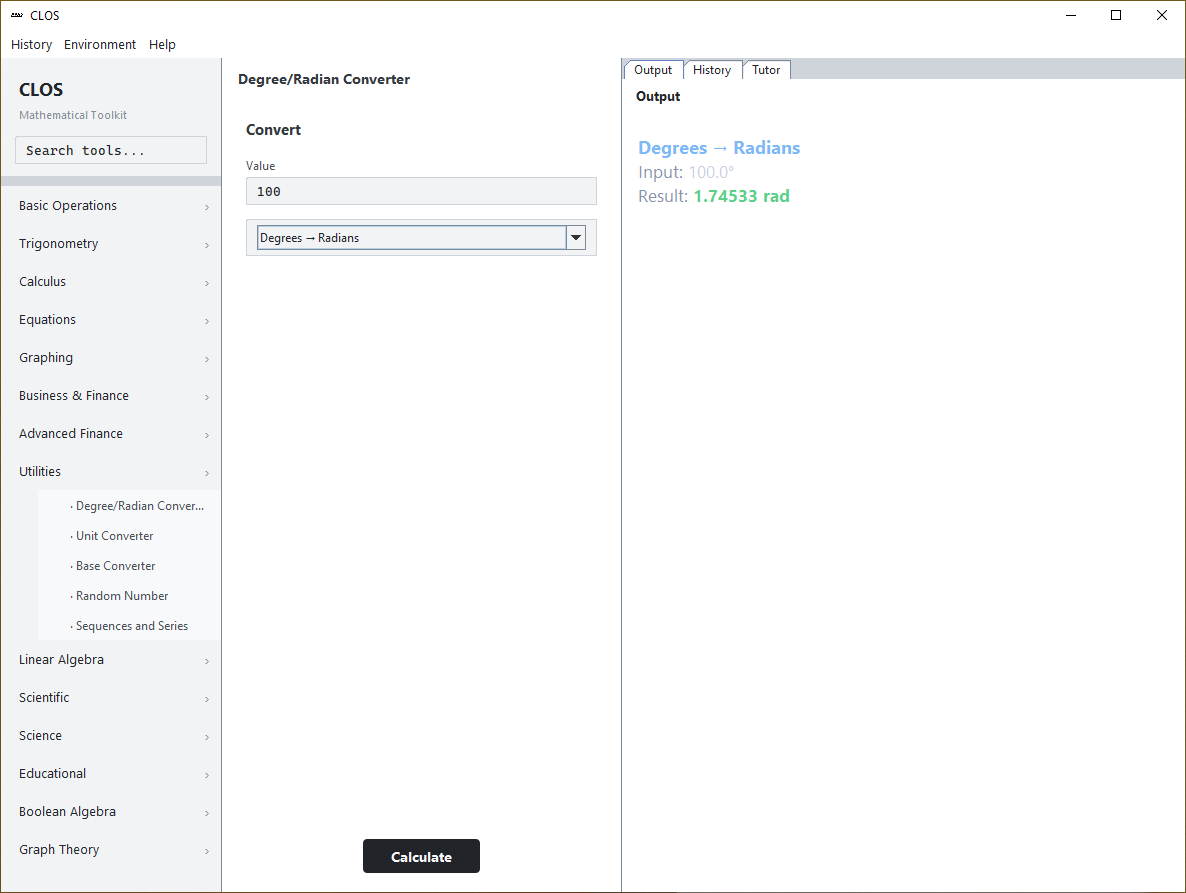Click the CLOS app icon in title bar
Screen dimensions: 1186x893
(17, 15)
